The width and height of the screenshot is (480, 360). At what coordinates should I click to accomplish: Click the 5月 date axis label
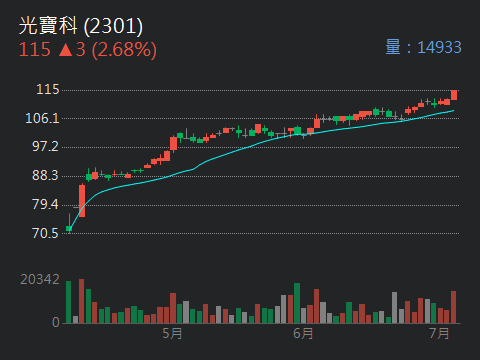coord(172,333)
